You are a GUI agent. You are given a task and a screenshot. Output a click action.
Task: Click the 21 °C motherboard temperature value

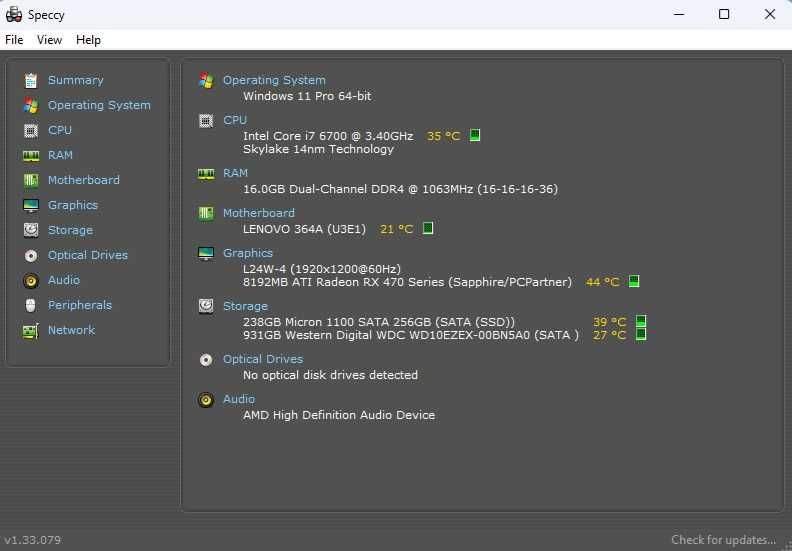click(x=397, y=229)
